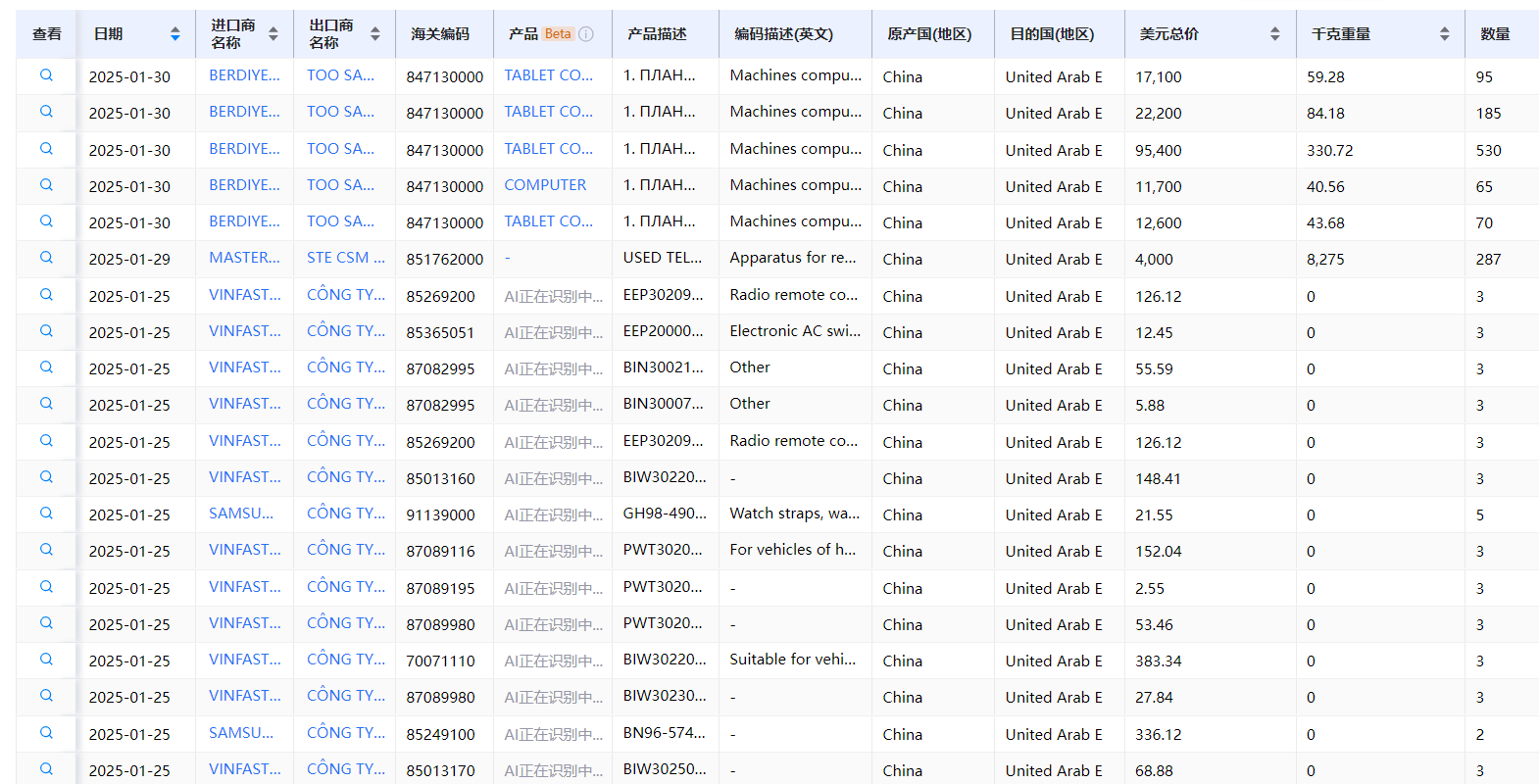View details icon for the 70071110 row
1539x784 pixels.
tap(46, 660)
